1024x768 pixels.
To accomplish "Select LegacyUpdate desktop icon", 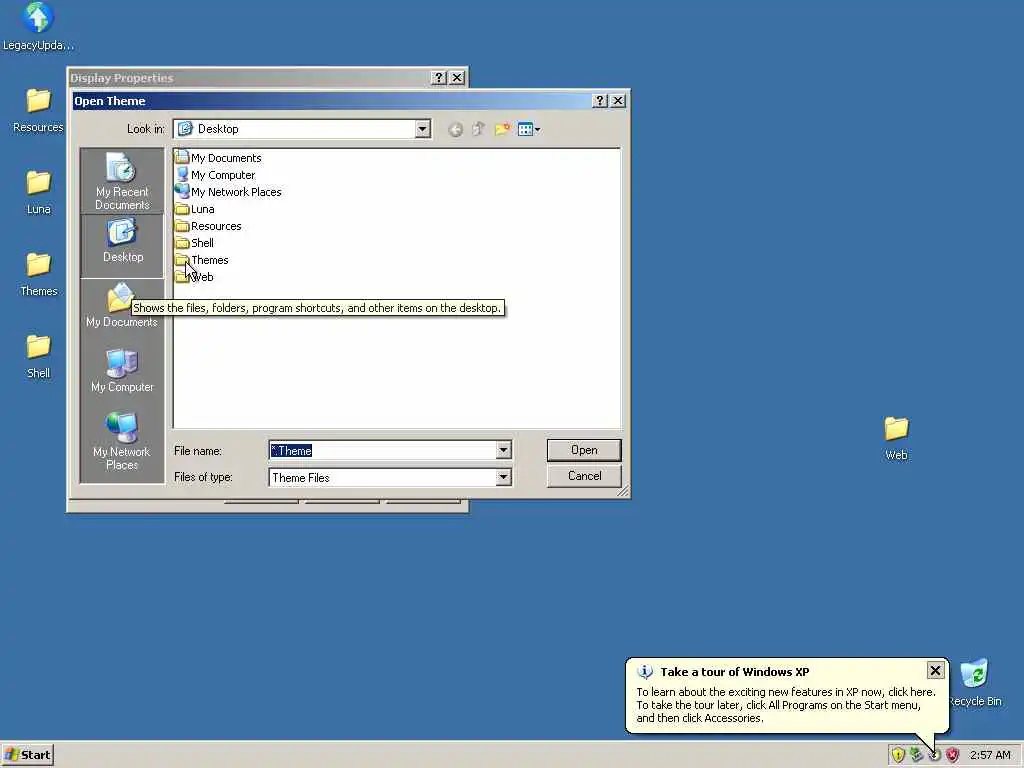I will coord(38,27).
